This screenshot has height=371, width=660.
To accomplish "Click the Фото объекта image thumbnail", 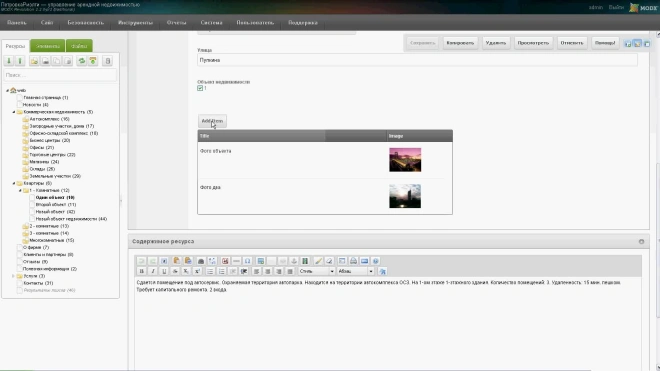I will (x=405, y=160).
